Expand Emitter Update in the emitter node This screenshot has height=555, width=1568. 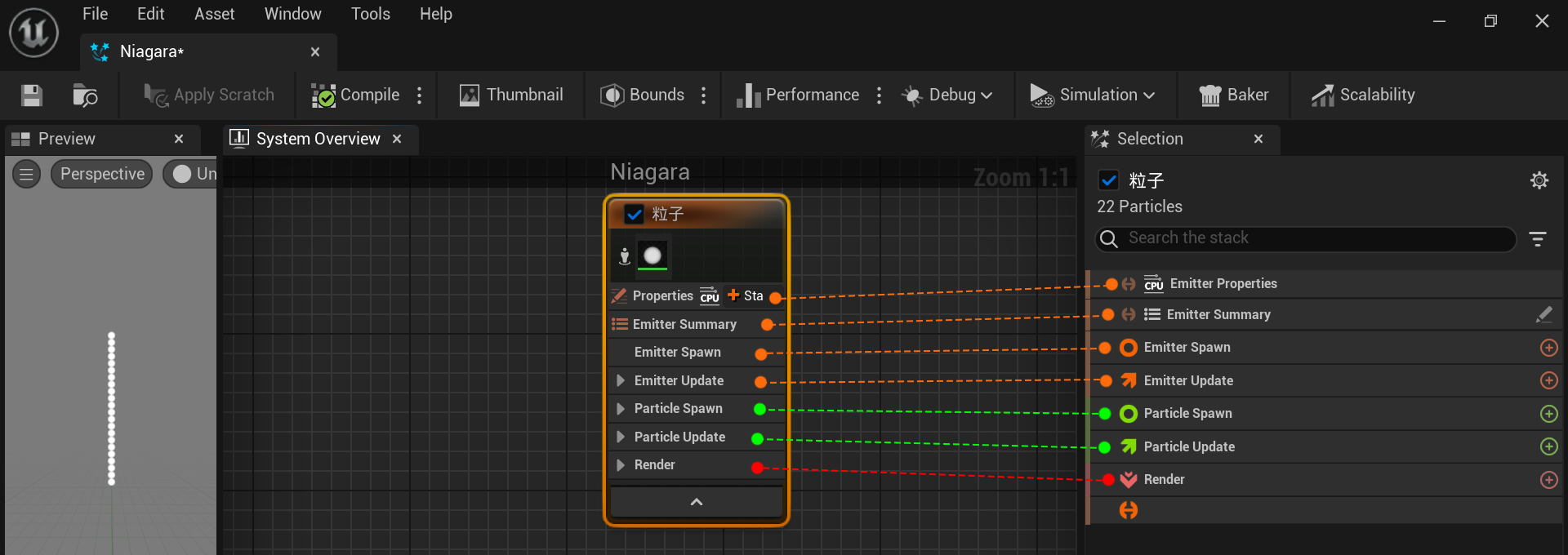pyautogui.click(x=621, y=380)
